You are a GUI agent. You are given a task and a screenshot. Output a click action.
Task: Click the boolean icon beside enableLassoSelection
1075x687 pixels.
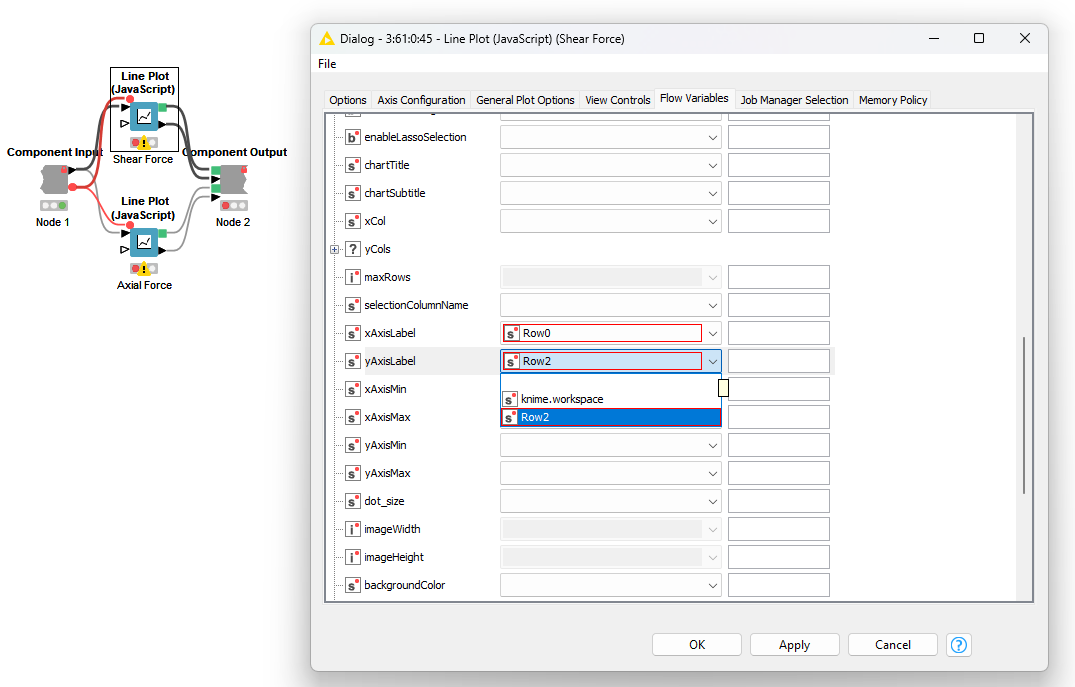[x=353, y=137]
